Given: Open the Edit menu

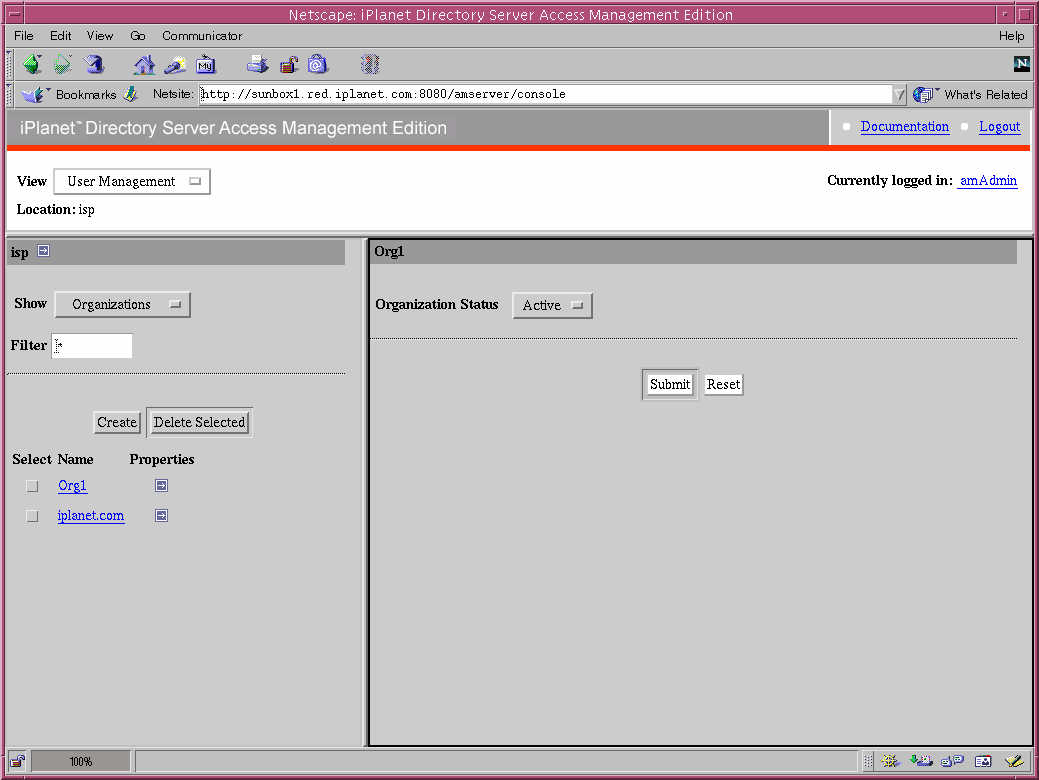Looking at the screenshot, I should 60,36.
